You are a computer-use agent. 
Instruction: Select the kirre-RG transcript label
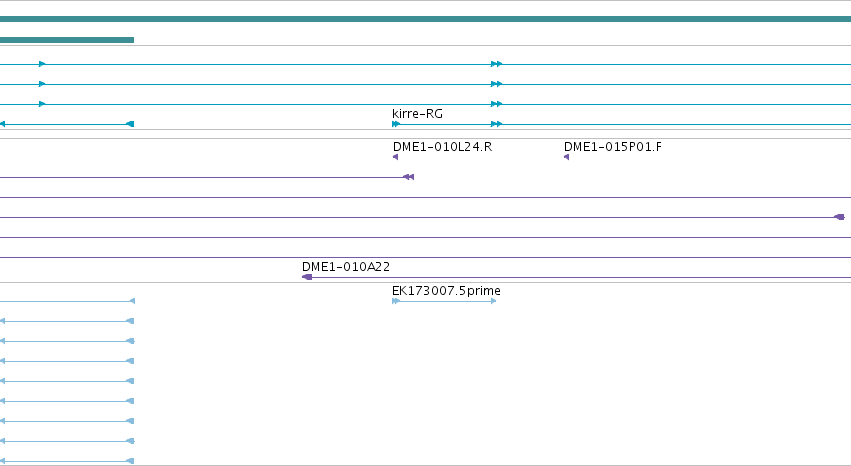coord(417,114)
